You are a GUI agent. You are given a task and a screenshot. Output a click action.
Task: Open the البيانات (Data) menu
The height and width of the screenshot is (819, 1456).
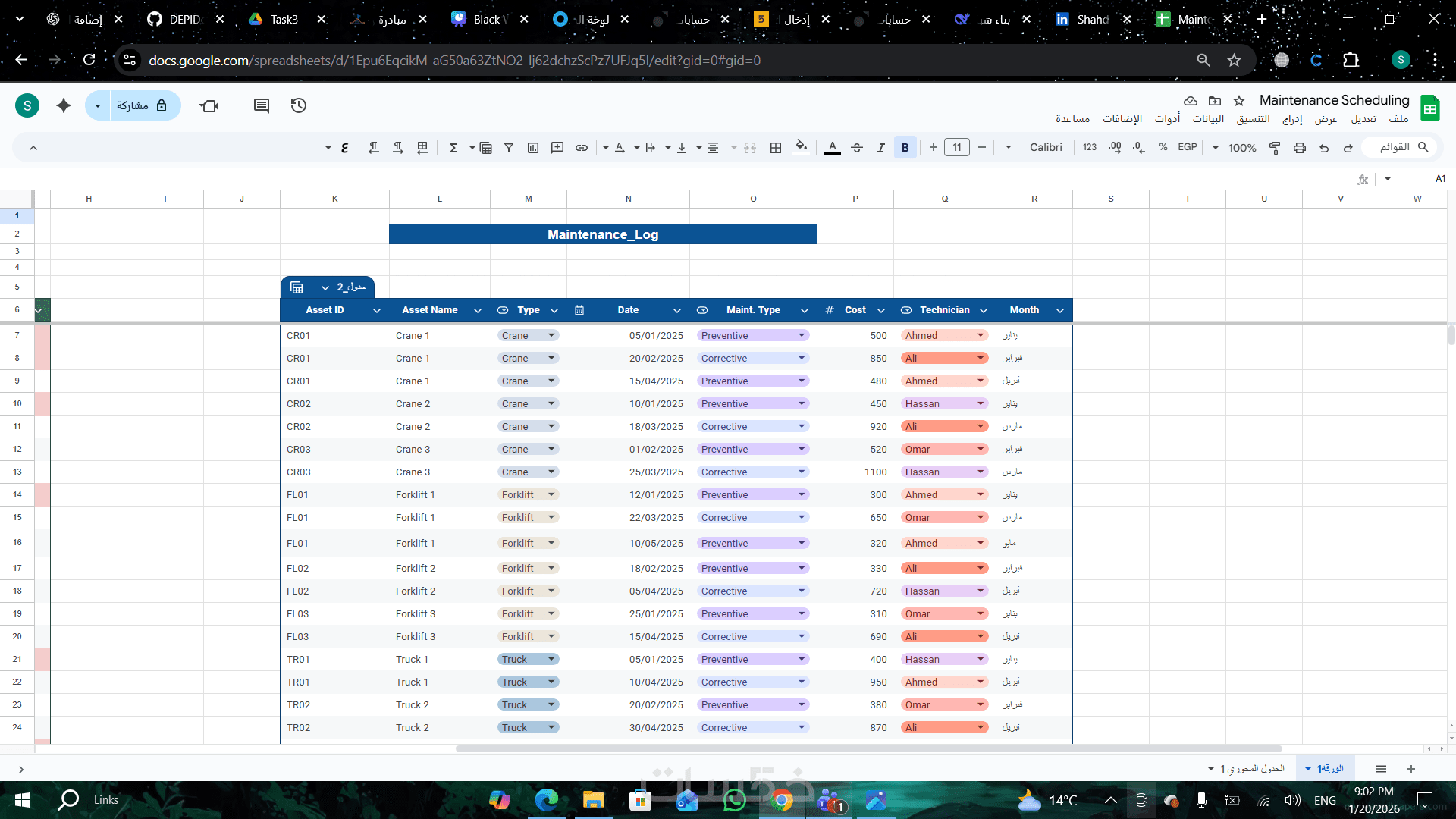(1208, 119)
